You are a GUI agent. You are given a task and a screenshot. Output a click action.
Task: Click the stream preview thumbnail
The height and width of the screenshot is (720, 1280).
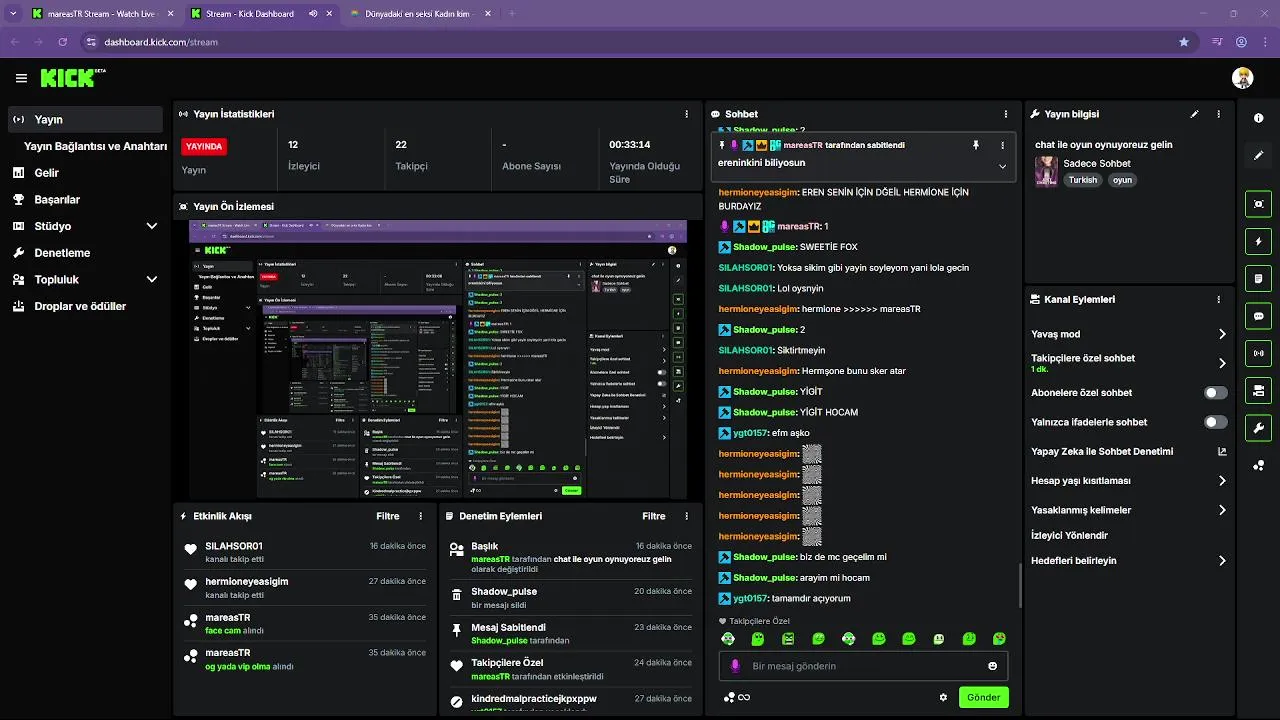[438, 359]
